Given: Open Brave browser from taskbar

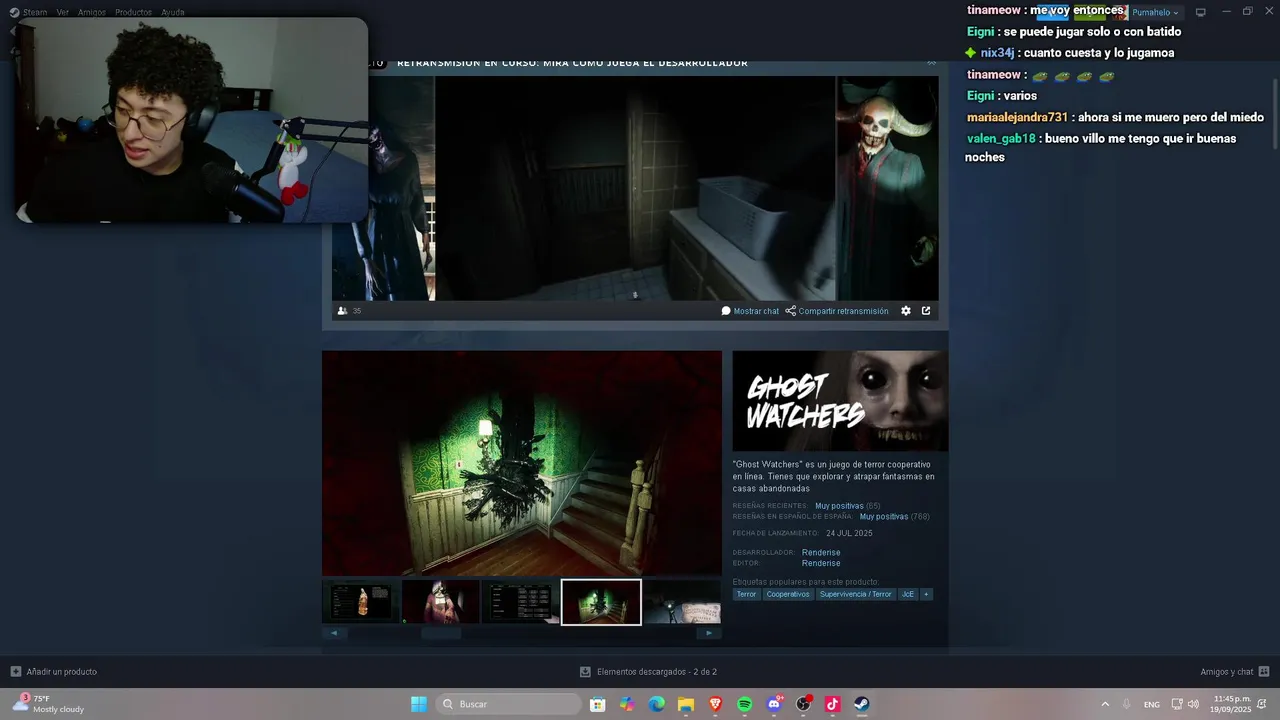Looking at the screenshot, I should point(715,704).
